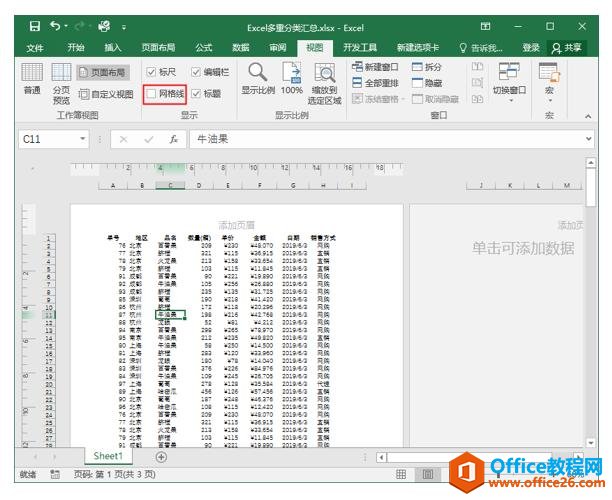Image resolution: width=612 pixels, height=500 pixels.
Task: Click horizontal scrollbar left arrow
Action: (x=381, y=457)
